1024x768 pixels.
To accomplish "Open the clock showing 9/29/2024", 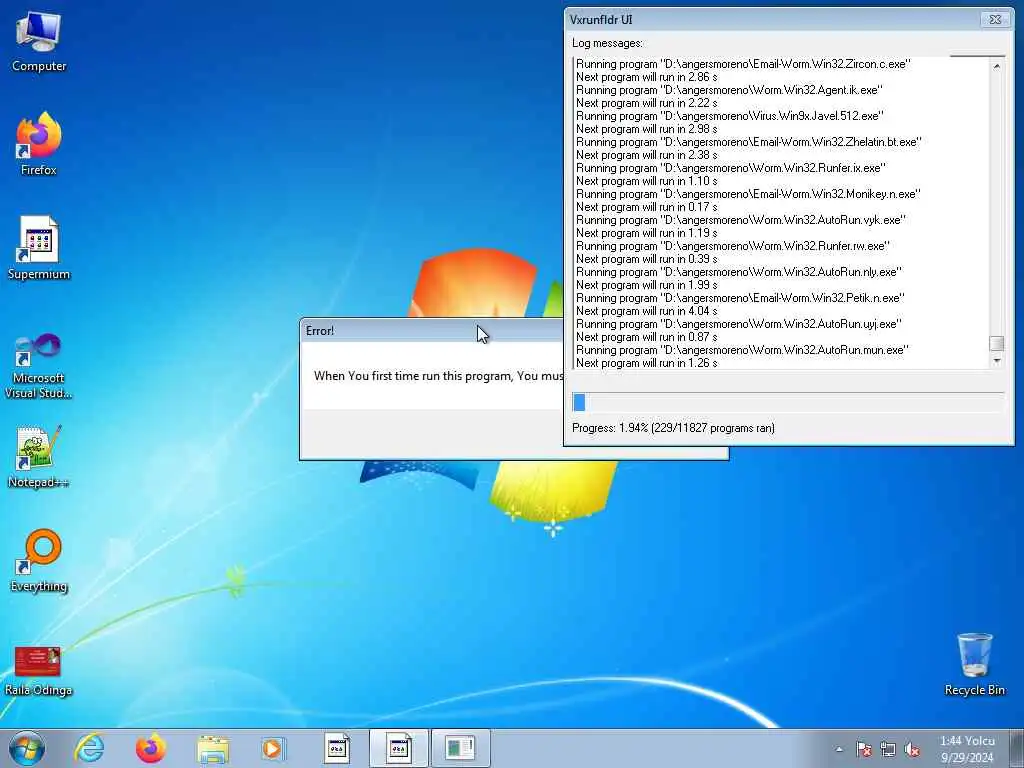I will 967,749.
